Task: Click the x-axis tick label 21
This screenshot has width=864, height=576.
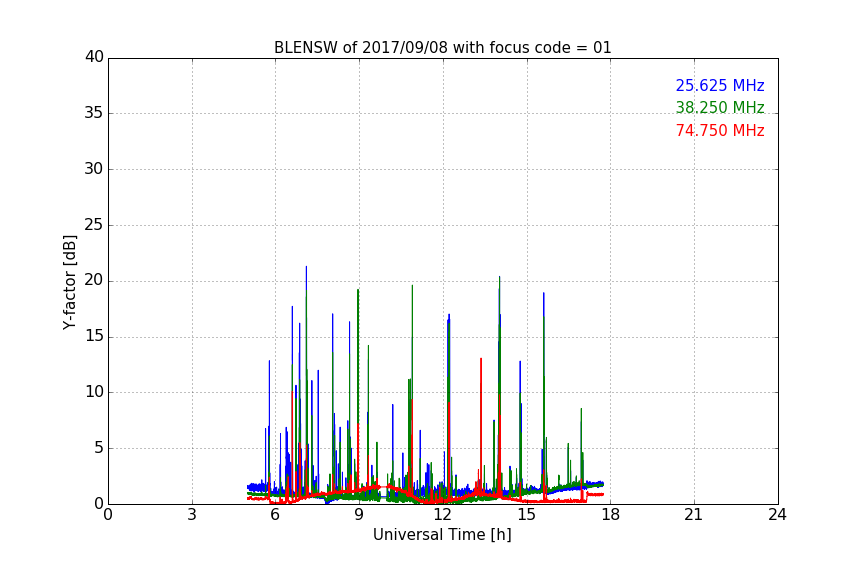Action: point(694,515)
